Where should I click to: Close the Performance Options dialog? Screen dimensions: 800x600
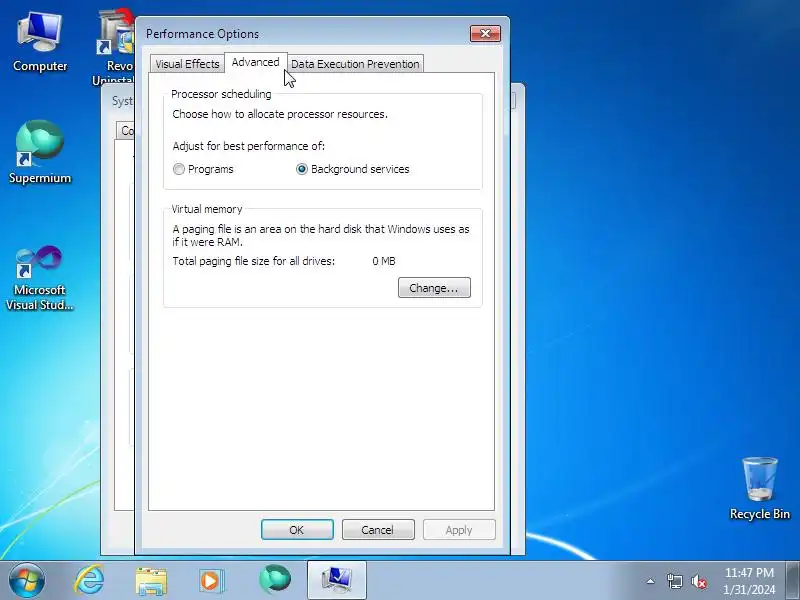(x=485, y=34)
